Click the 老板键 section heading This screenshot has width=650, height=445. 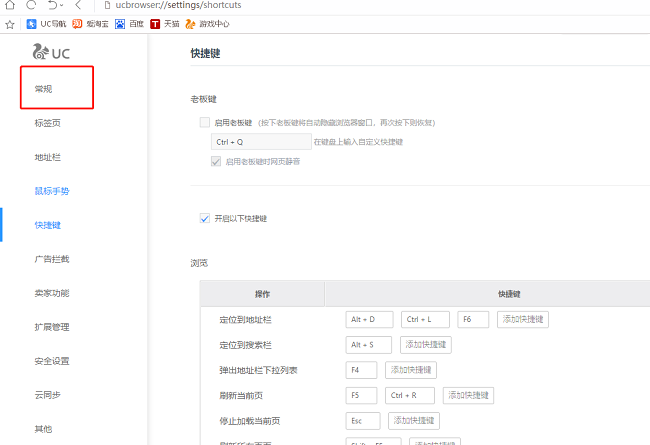[x=204, y=99]
